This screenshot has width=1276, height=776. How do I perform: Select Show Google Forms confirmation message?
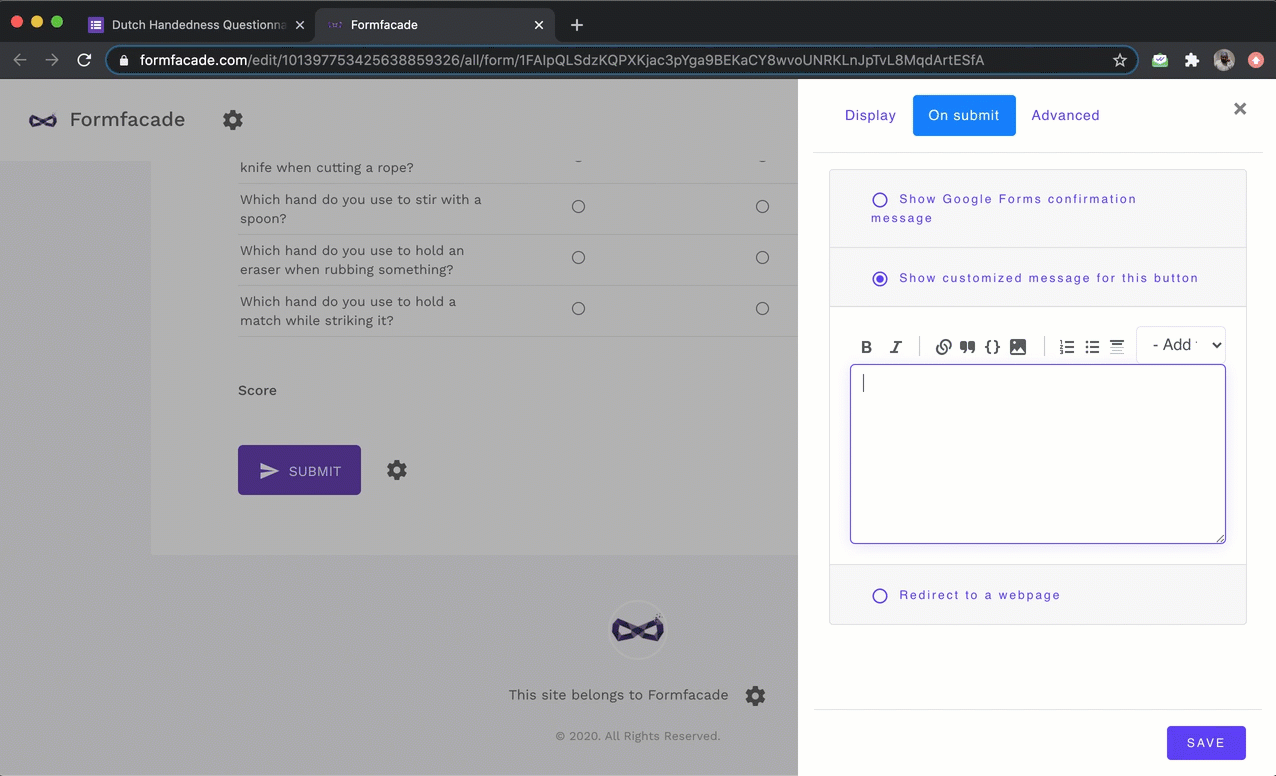pos(879,199)
